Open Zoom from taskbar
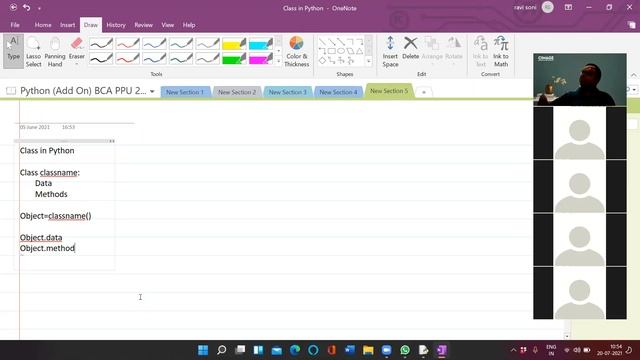 pos(387,350)
